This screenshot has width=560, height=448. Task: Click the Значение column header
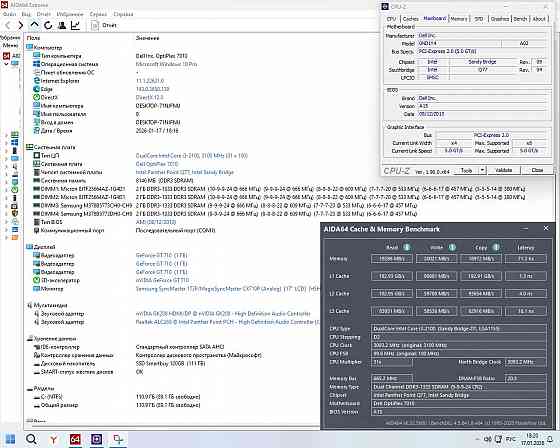click(x=148, y=38)
